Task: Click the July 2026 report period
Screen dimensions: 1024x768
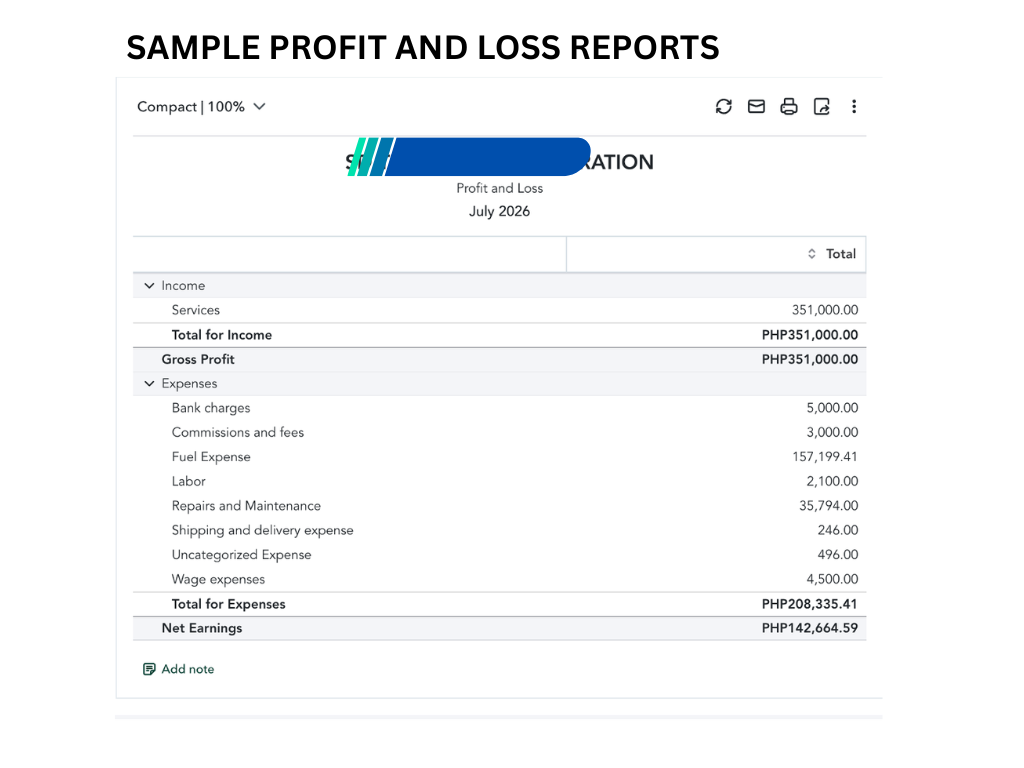Action: point(500,212)
